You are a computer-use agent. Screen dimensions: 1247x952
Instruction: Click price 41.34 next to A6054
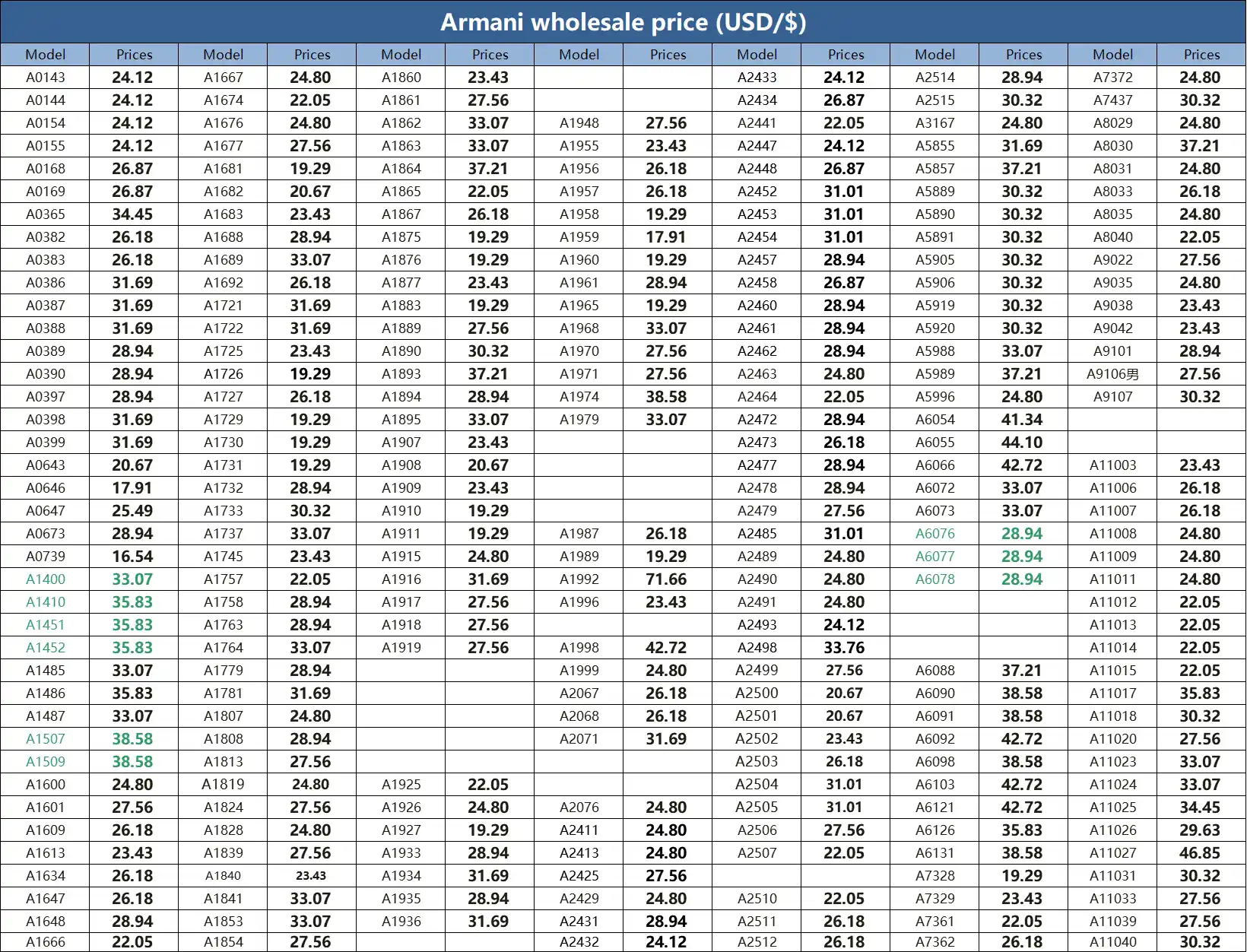[1023, 420]
